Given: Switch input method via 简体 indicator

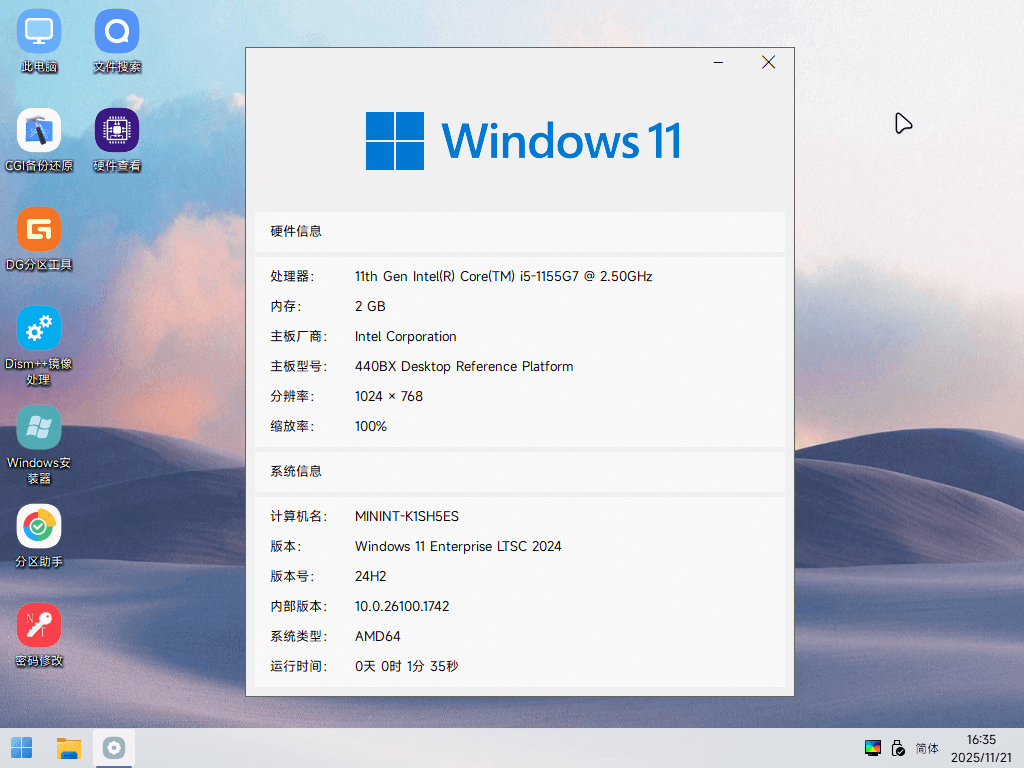Looking at the screenshot, I should 927,748.
